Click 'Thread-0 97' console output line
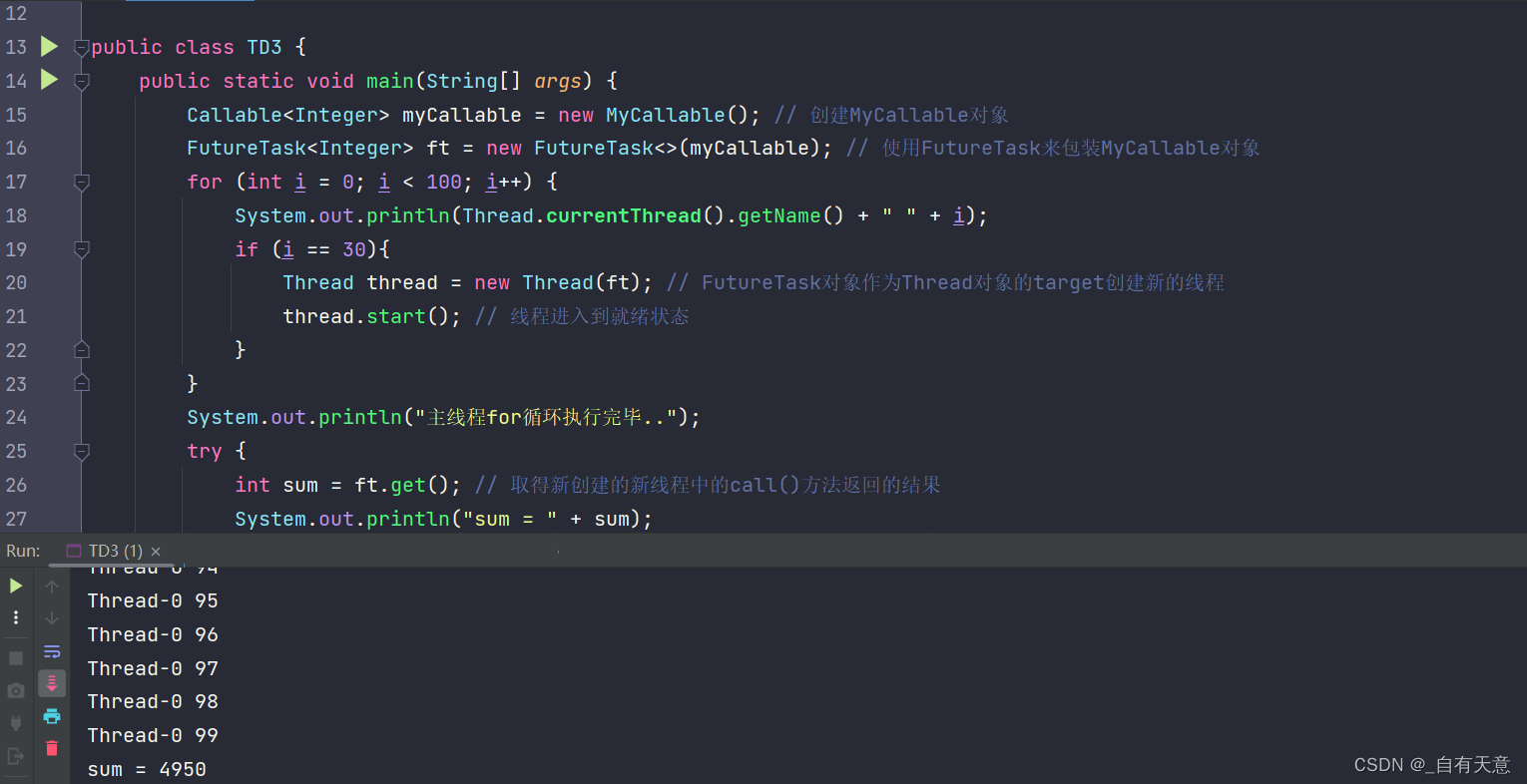This screenshot has width=1527, height=784. (153, 668)
